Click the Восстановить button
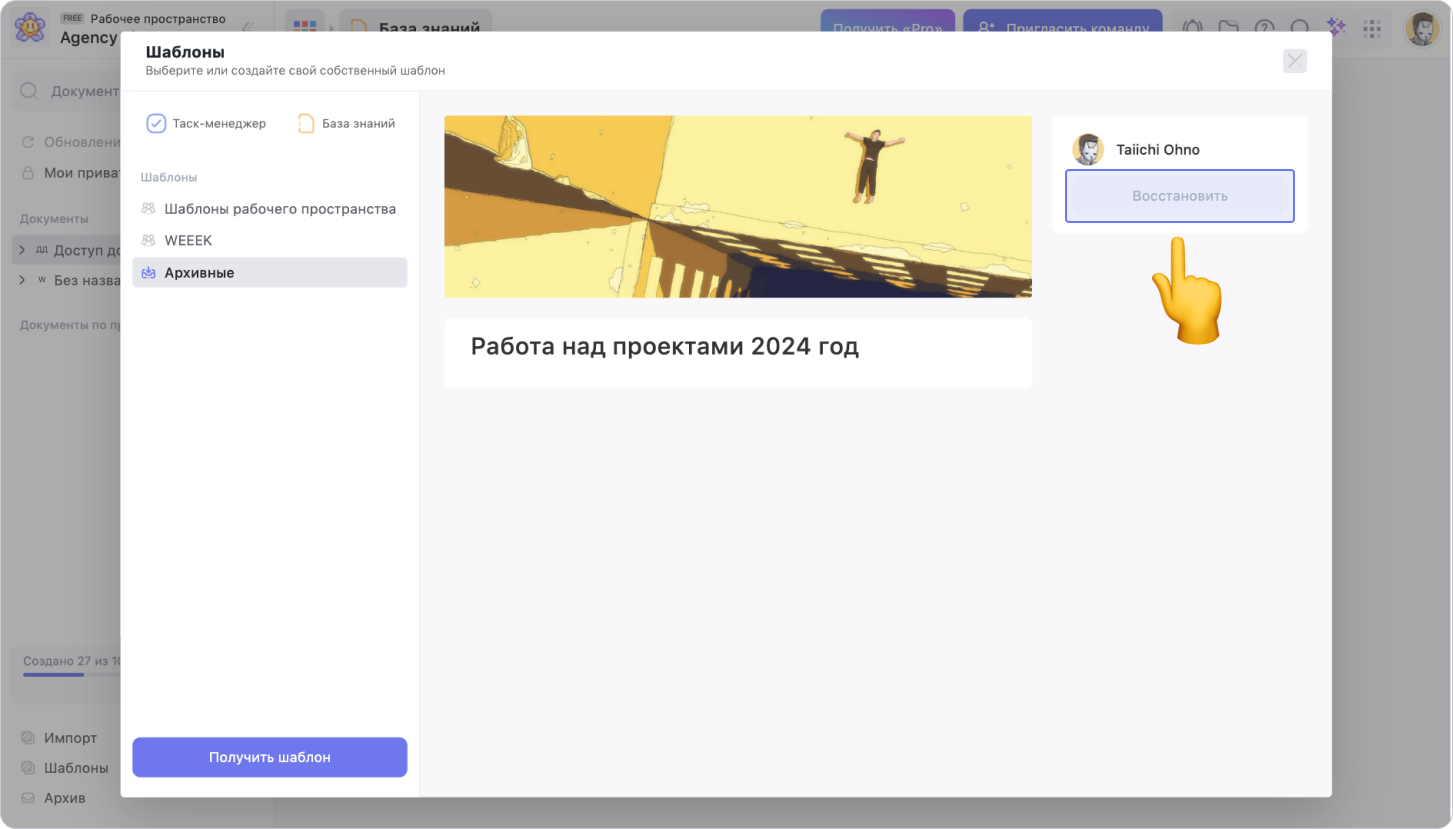 pos(1179,196)
